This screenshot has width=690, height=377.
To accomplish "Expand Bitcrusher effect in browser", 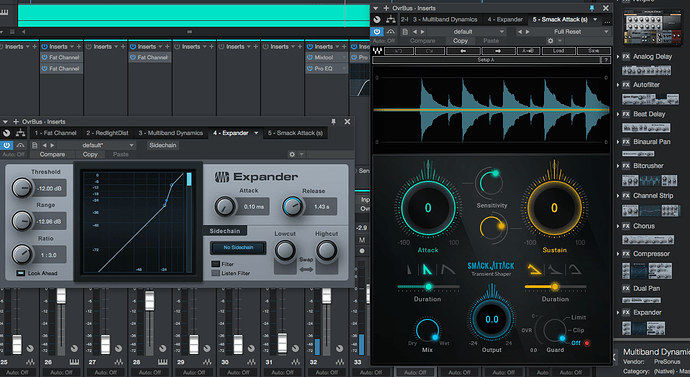I will pos(618,166).
